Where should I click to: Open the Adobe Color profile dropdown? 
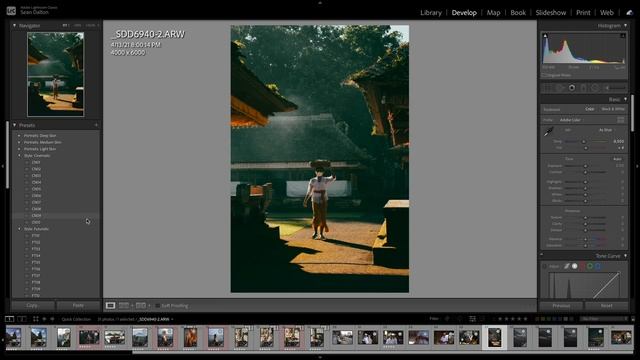tap(571, 120)
